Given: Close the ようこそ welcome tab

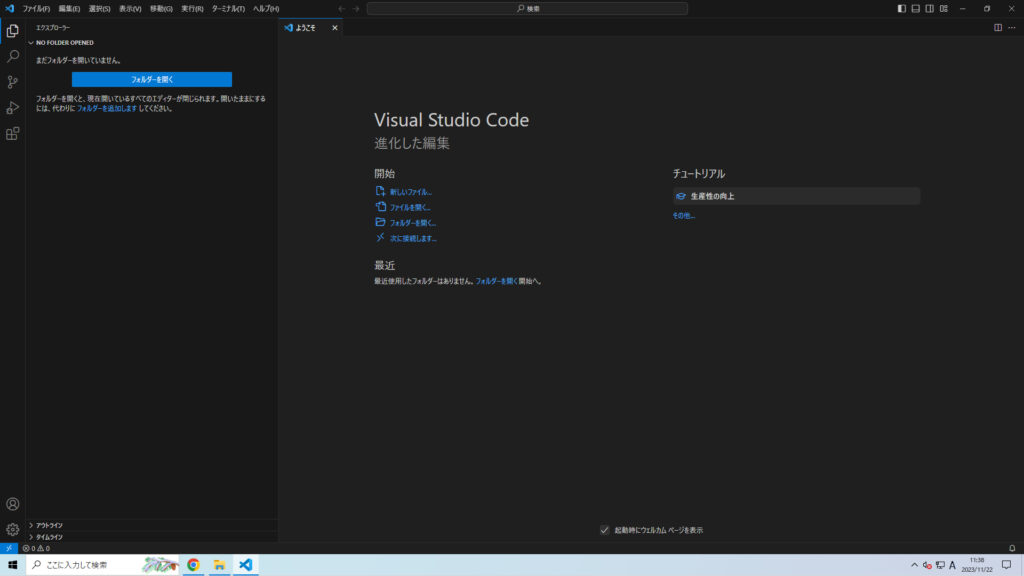Looking at the screenshot, I should 335,27.
